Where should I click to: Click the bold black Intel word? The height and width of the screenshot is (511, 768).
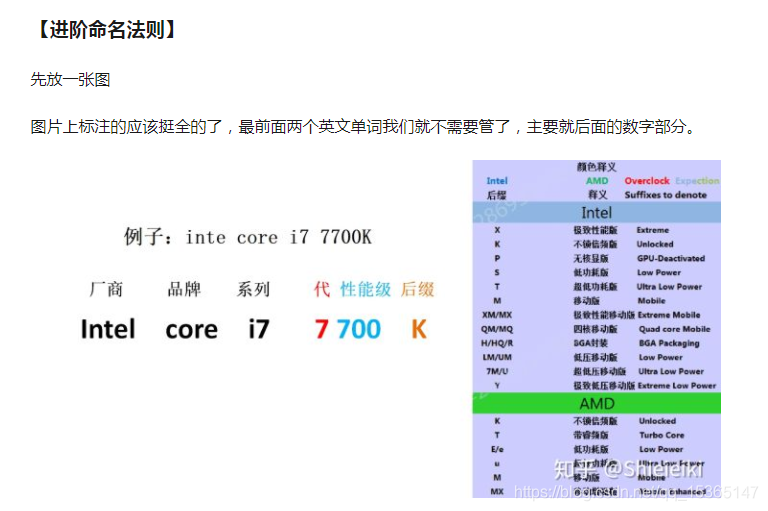[x=108, y=329]
